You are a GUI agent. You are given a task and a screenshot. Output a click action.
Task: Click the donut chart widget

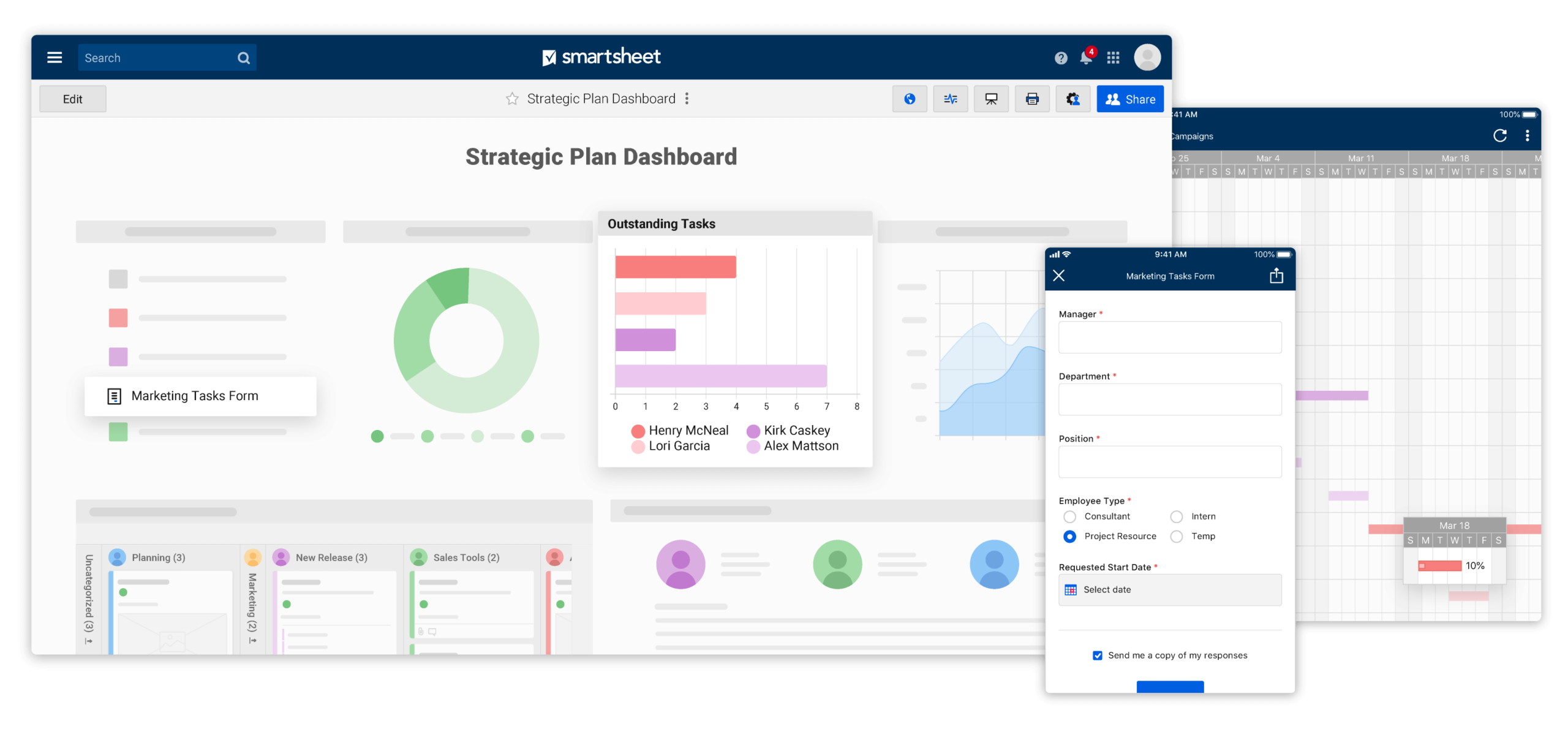(x=466, y=341)
